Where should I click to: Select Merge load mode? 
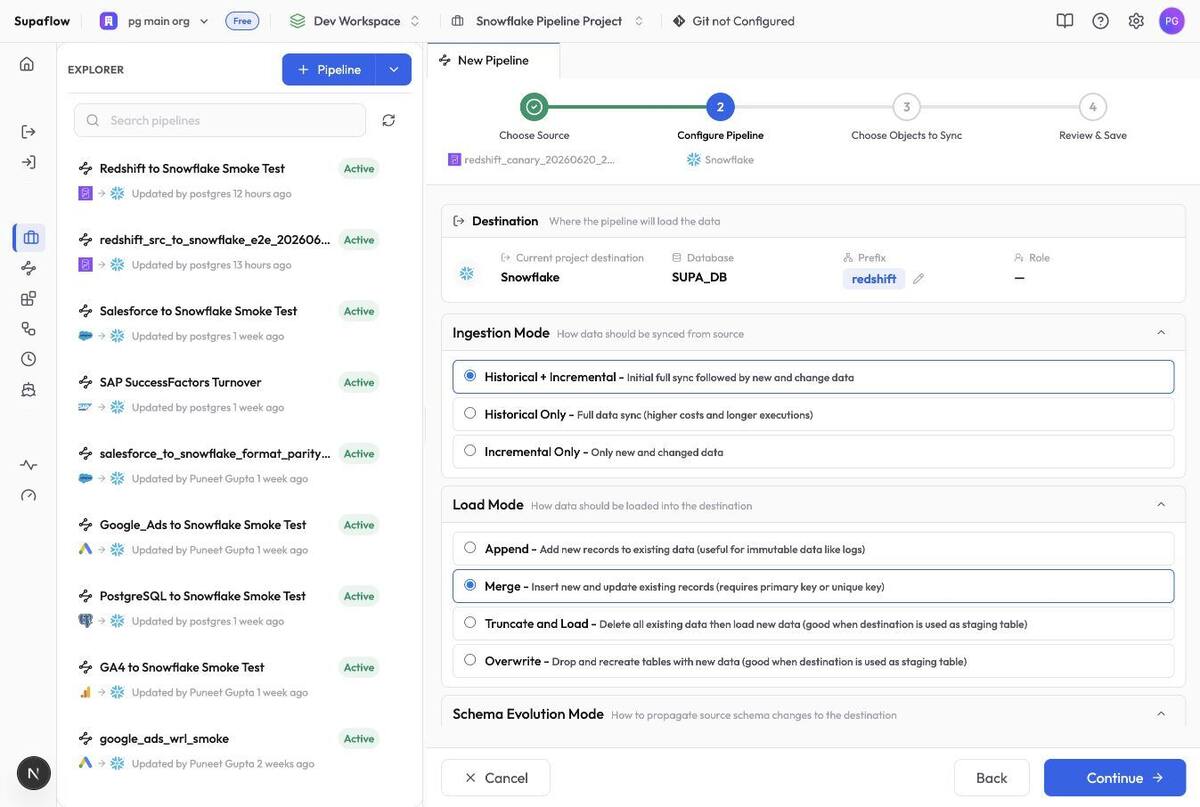pyautogui.click(x=813, y=586)
